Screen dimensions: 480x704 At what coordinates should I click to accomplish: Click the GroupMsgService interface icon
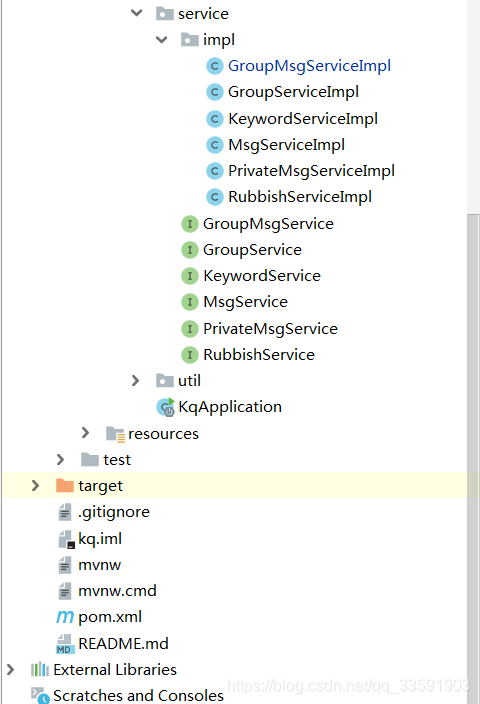click(189, 224)
